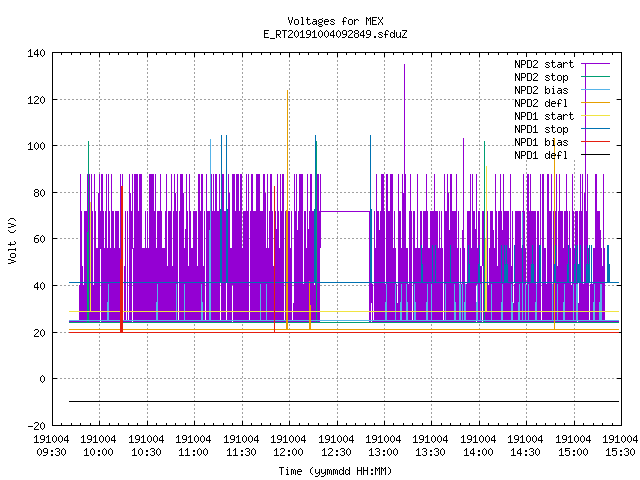
Task: Click the x-axis tick label 14:00
Action: 478,452
